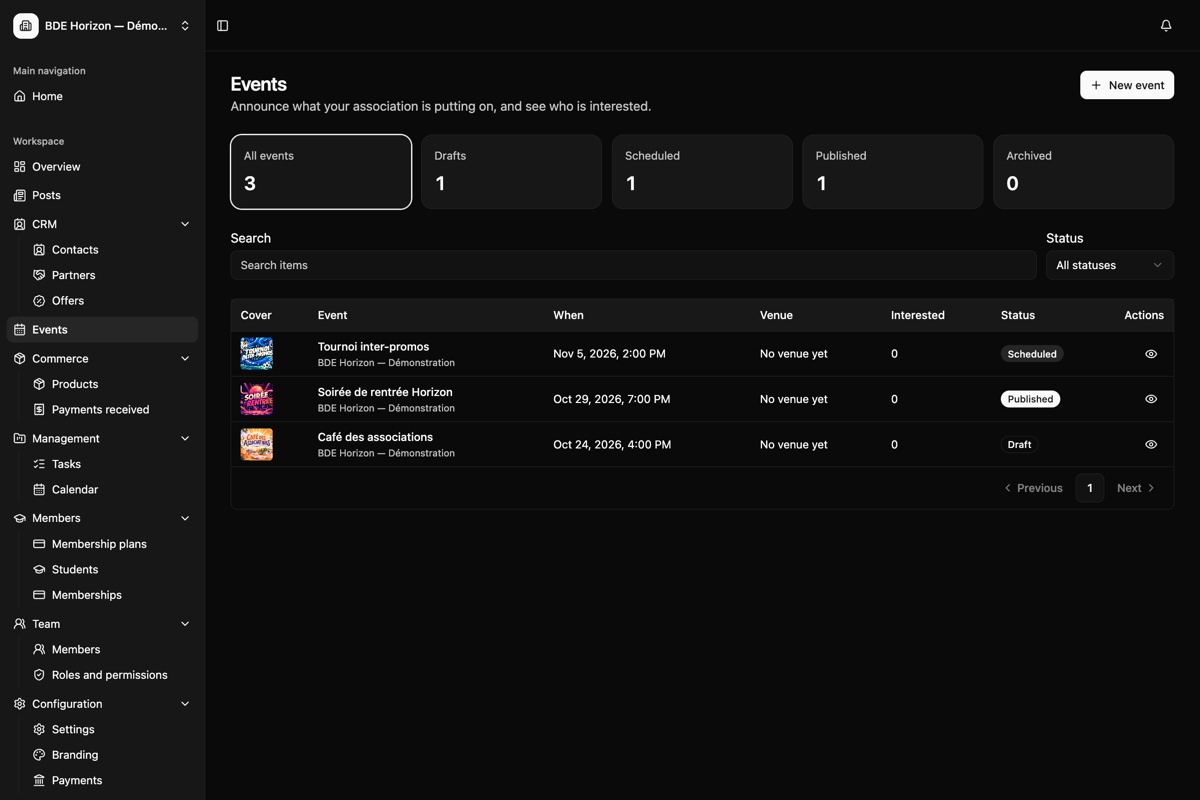Click the Partners handshake icon
Viewport: 1200px width, 800px height.
(x=39, y=275)
